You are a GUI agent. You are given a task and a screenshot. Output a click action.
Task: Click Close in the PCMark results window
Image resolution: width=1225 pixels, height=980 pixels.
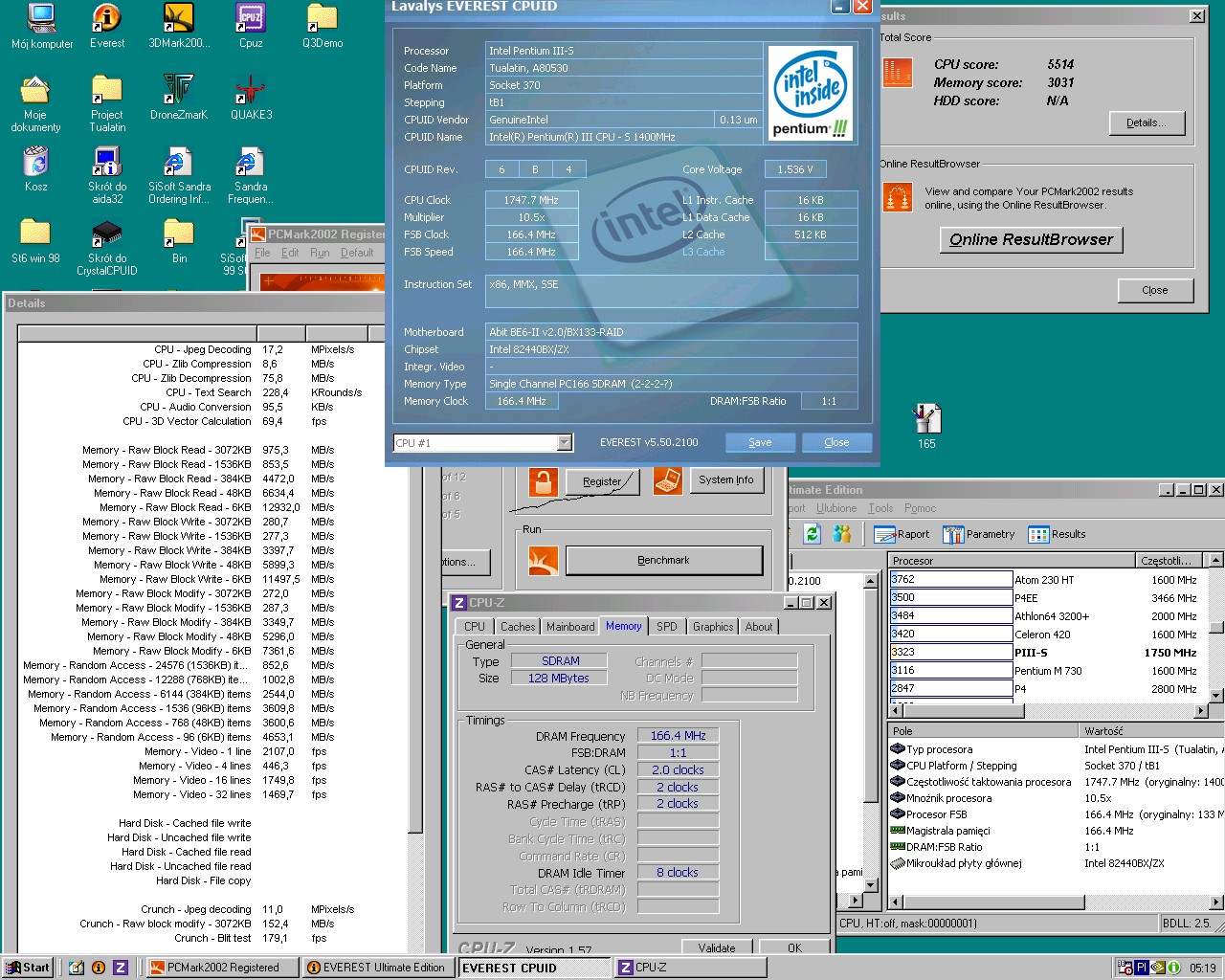tap(1154, 290)
